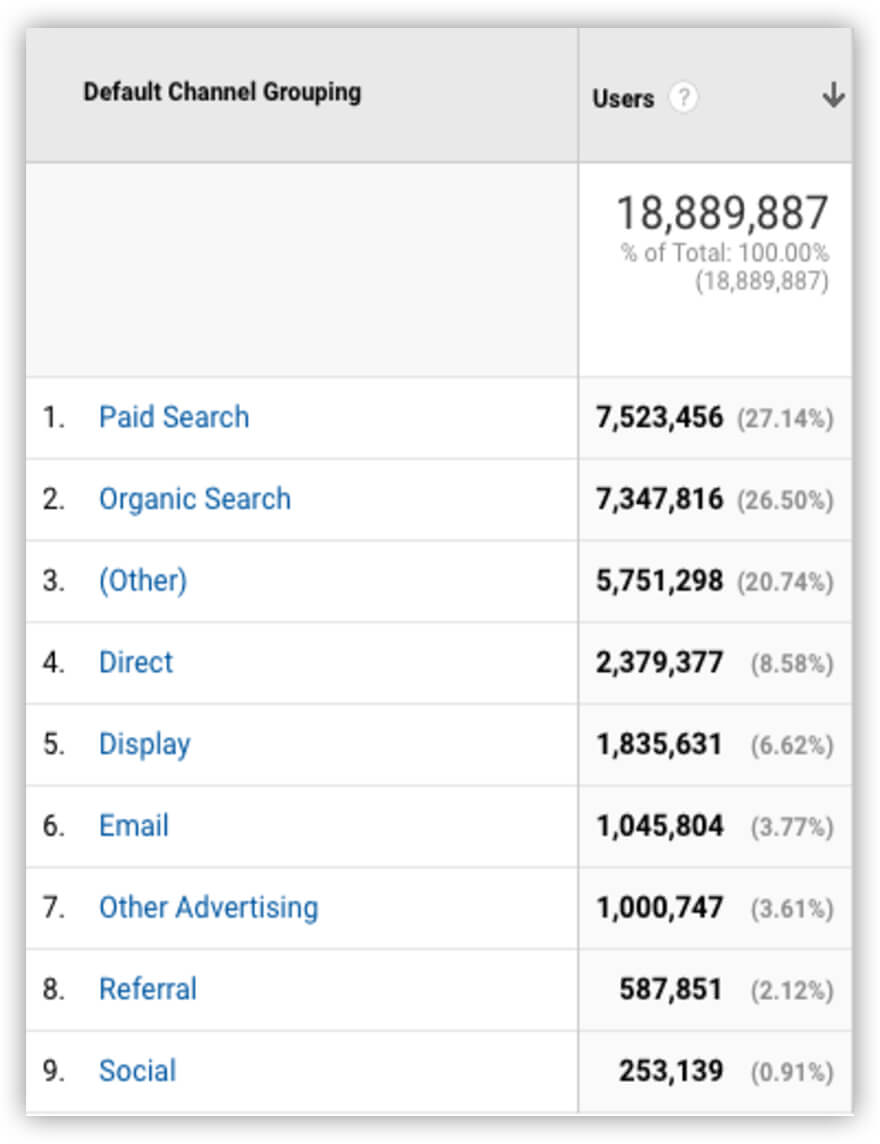Viewport: 880px width, 1144px height.
Task: Click the Default Channel Grouping column header
Action: [x=222, y=92]
